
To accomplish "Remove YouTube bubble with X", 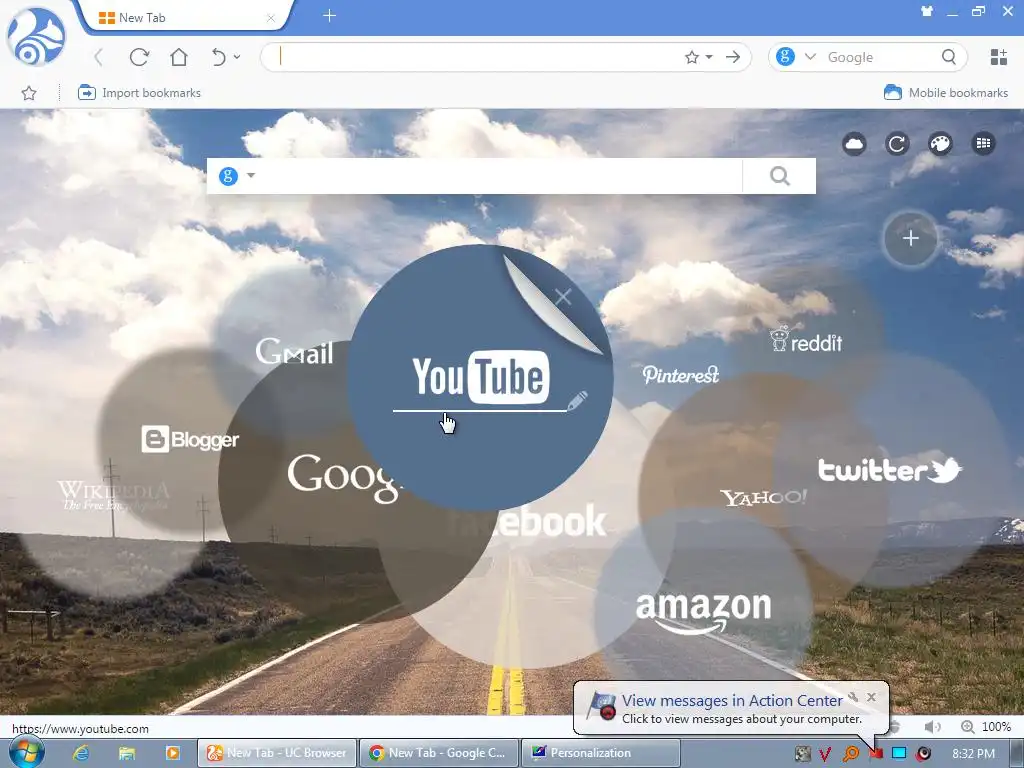I will click(x=563, y=296).
